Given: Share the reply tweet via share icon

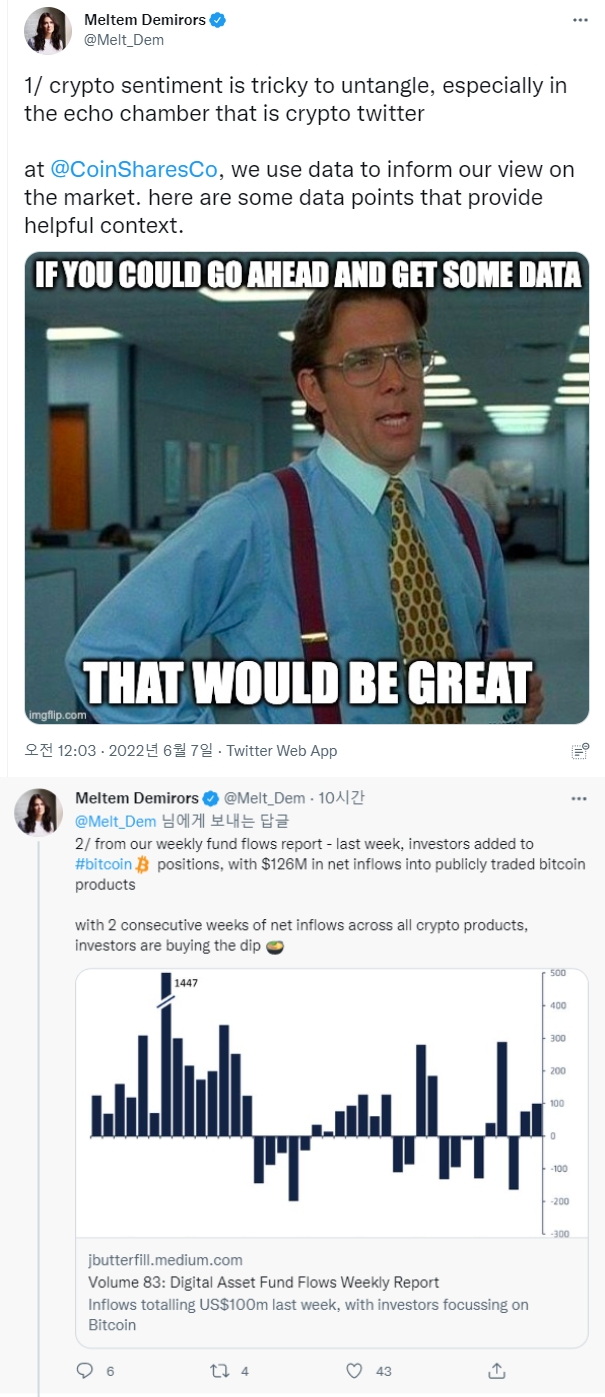Looking at the screenshot, I should (496, 1370).
